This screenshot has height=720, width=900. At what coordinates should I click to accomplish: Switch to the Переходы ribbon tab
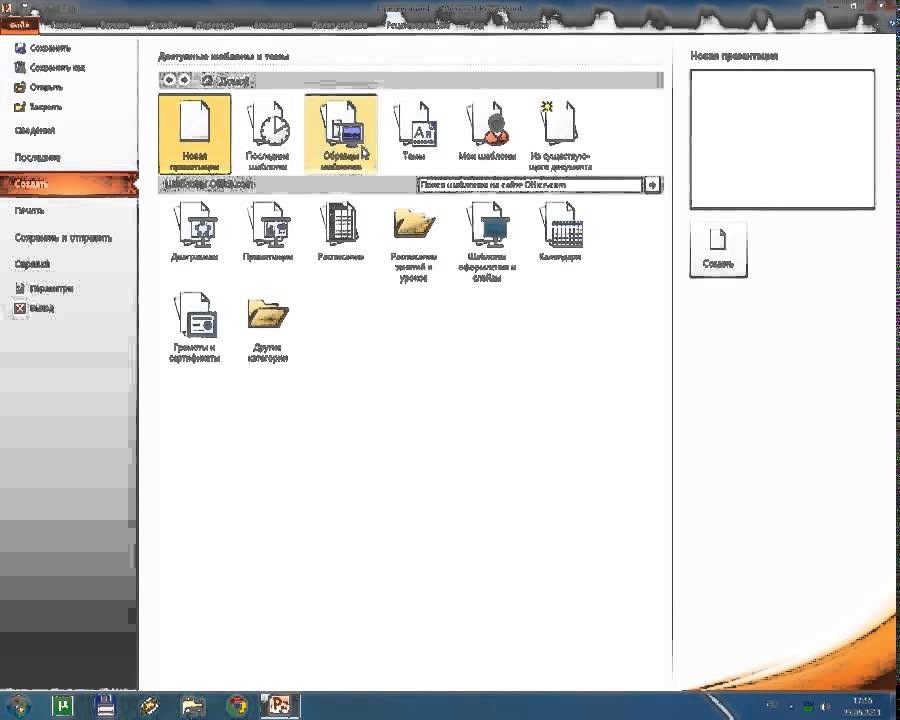pos(215,25)
